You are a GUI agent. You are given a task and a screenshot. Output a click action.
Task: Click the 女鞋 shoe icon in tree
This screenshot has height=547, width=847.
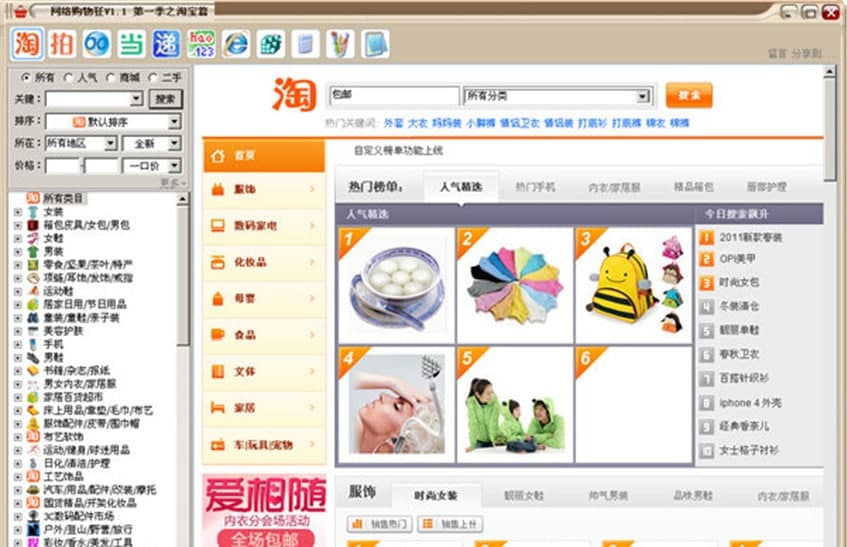[33, 238]
